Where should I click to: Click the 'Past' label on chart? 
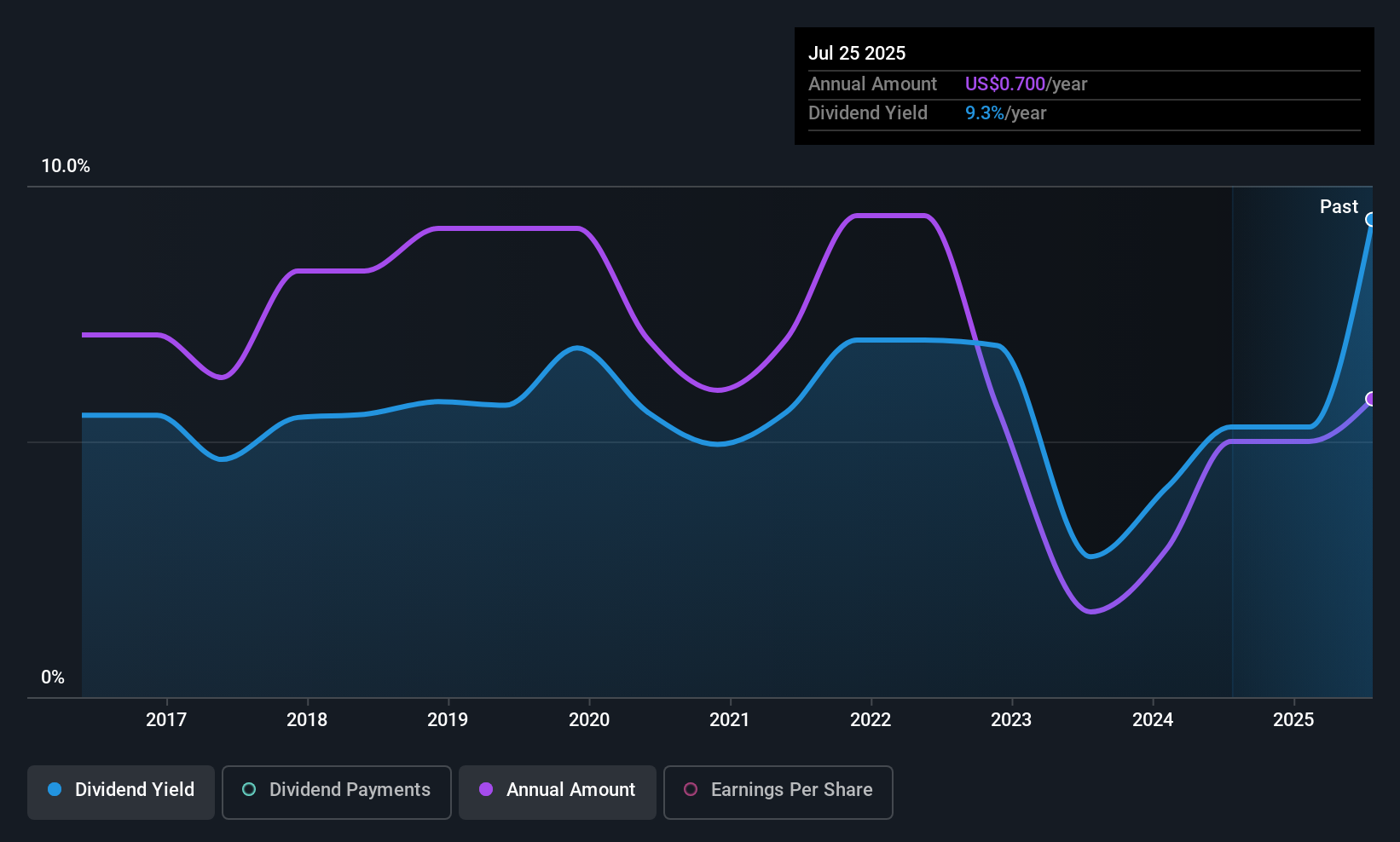(x=1339, y=206)
